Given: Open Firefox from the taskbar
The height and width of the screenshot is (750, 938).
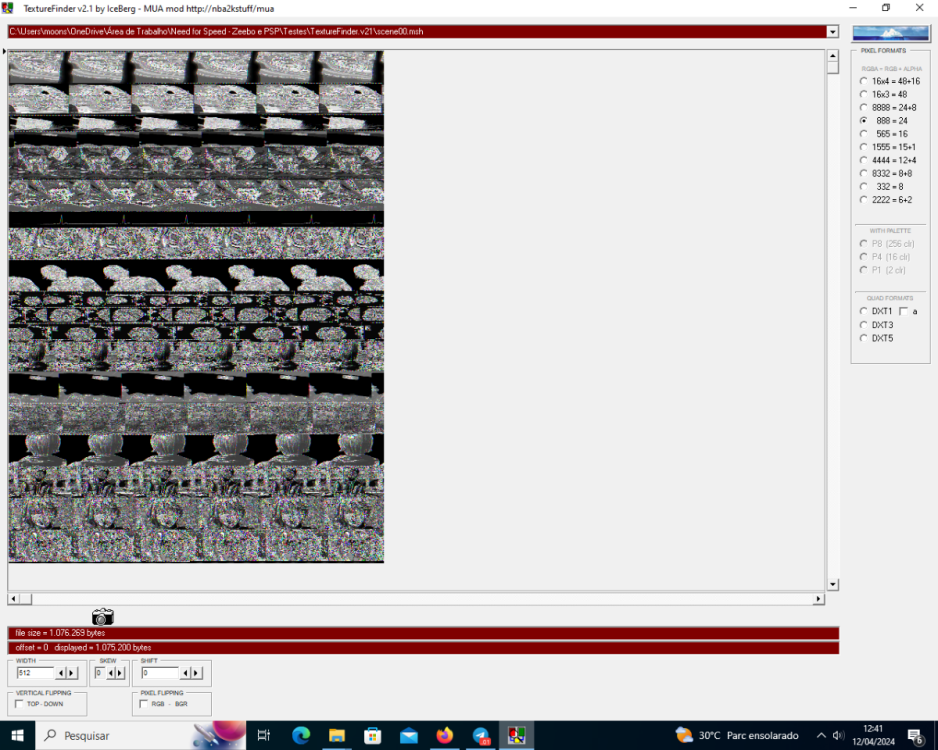Looking at the screenshot, I should pos(445,736).
